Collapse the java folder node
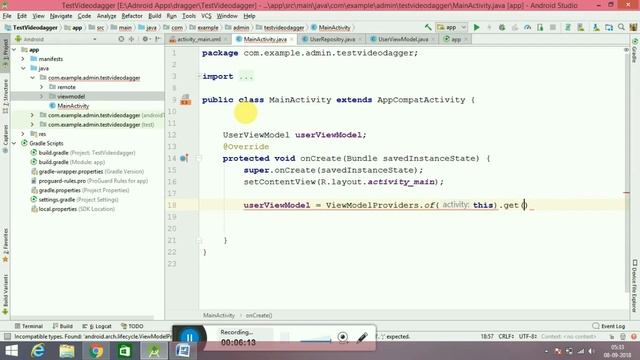 [23, 69]
